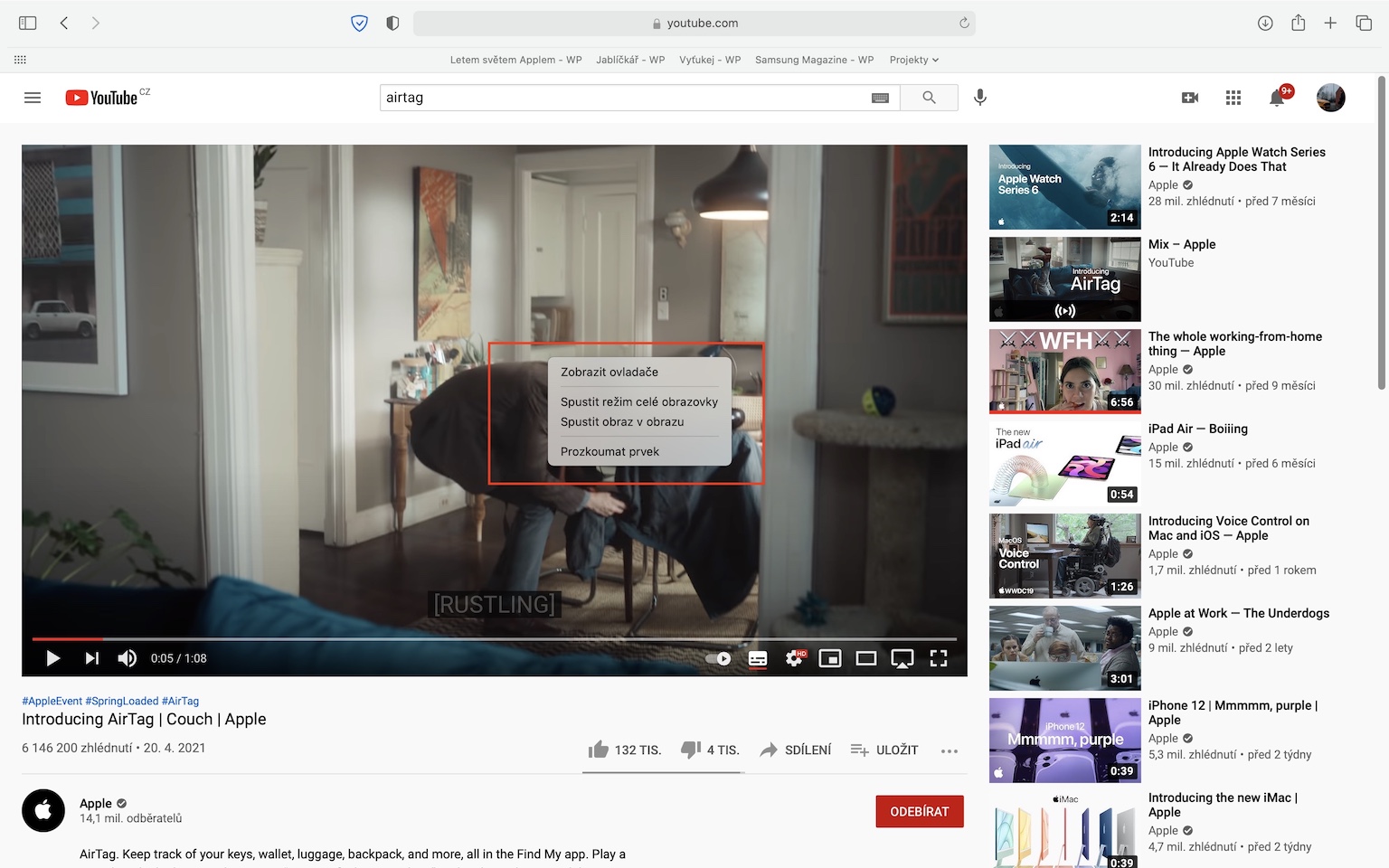This screenshot has width=1389, height=868.
Task: Expand the Projekty bookmarks folder
Action: click(x=914, y=60)
